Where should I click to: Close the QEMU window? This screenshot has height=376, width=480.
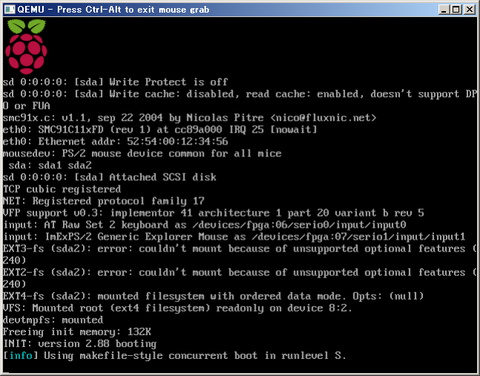[469, 9]
